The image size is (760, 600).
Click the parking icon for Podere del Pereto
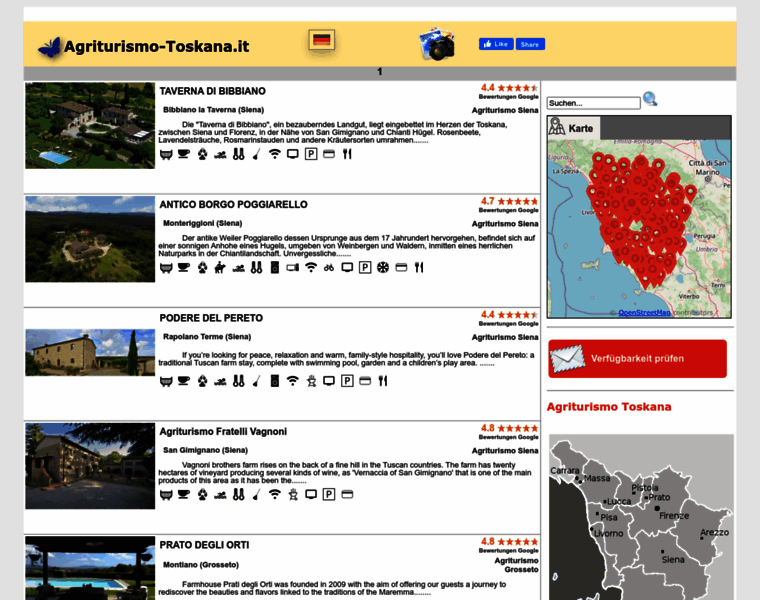point(347,381)
